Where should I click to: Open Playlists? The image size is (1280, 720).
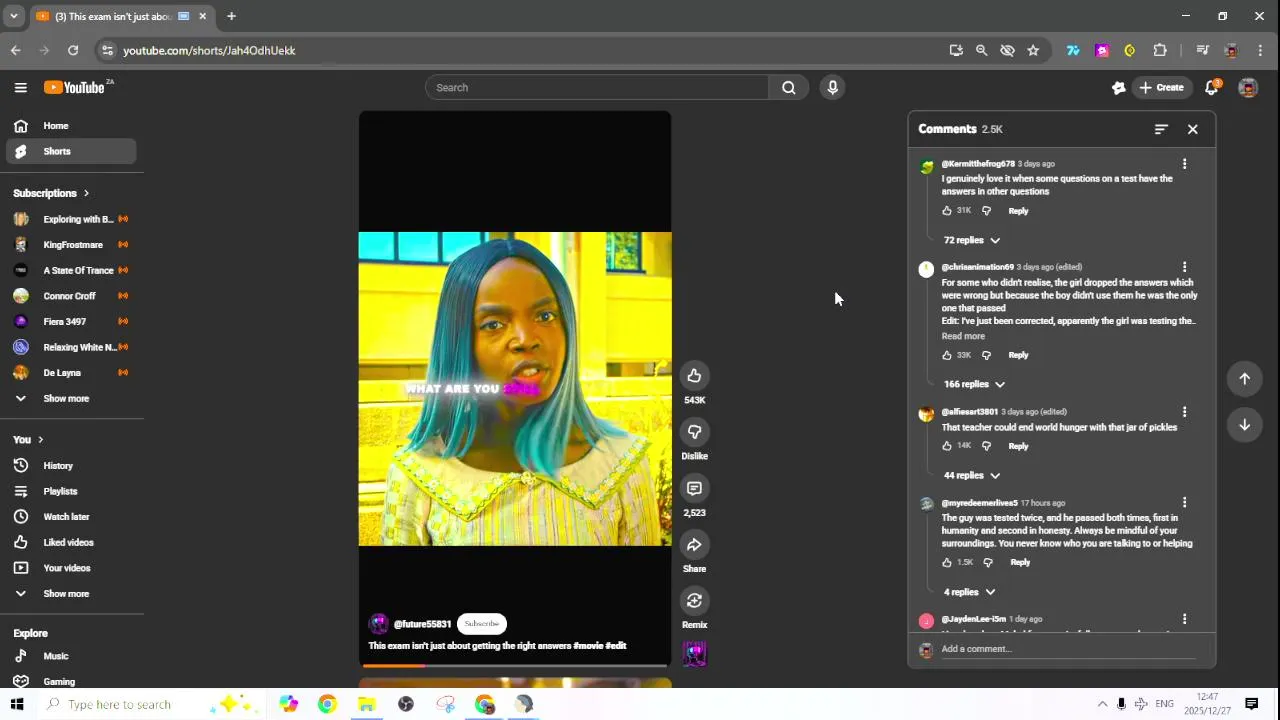70,491
